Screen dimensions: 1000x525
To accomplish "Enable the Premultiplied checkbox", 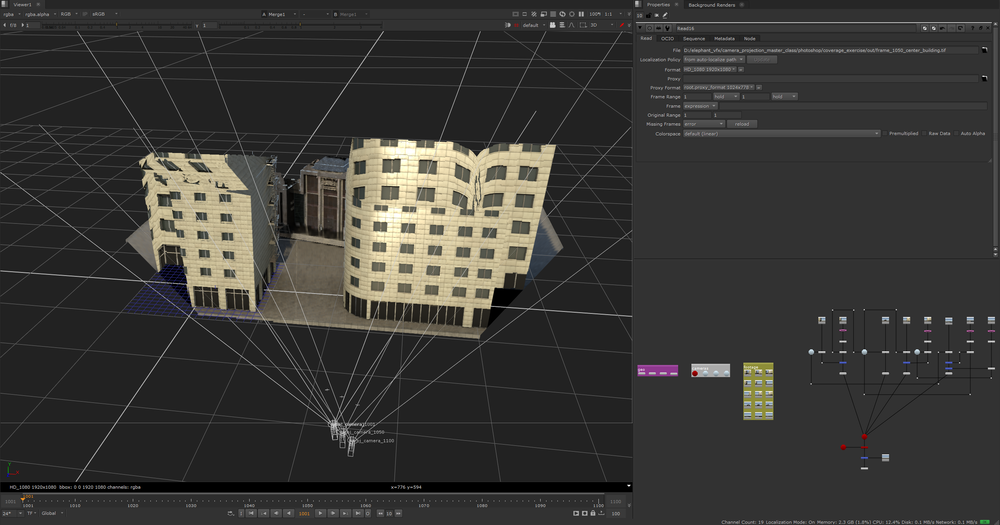I will pyautogui.click(x=885, y=133).
